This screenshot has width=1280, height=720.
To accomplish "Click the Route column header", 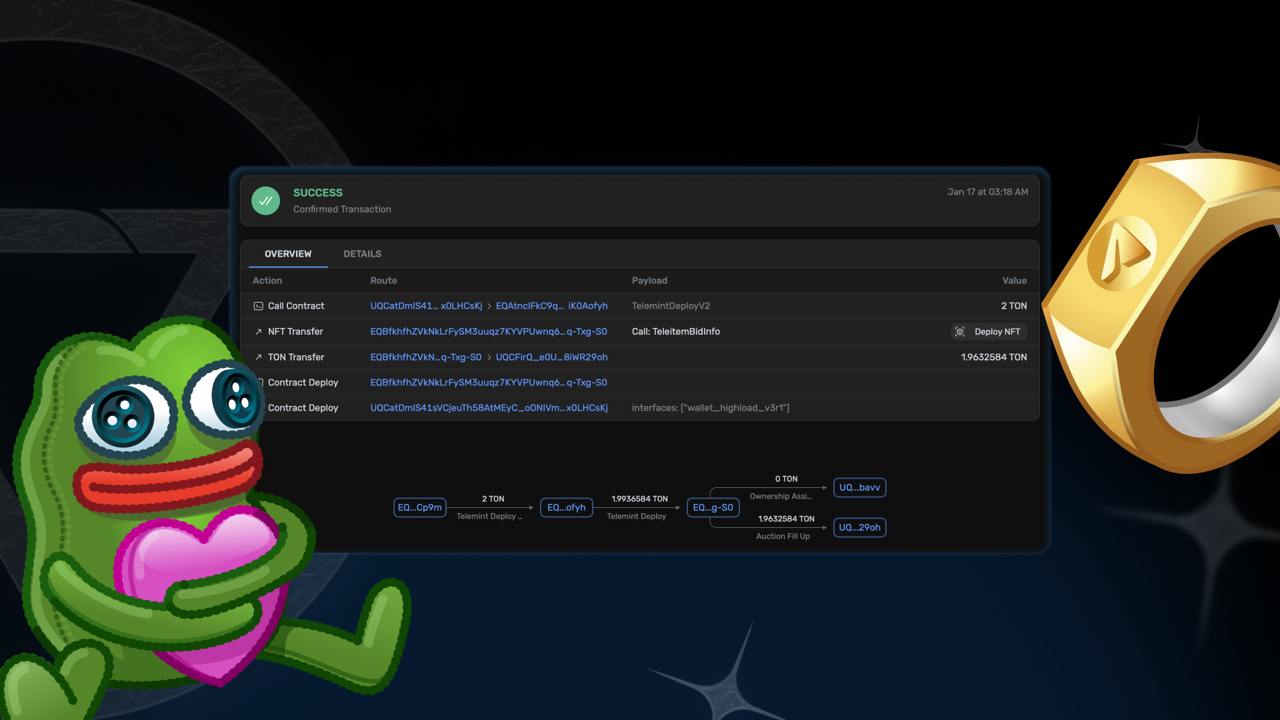I will click(383, 280).
